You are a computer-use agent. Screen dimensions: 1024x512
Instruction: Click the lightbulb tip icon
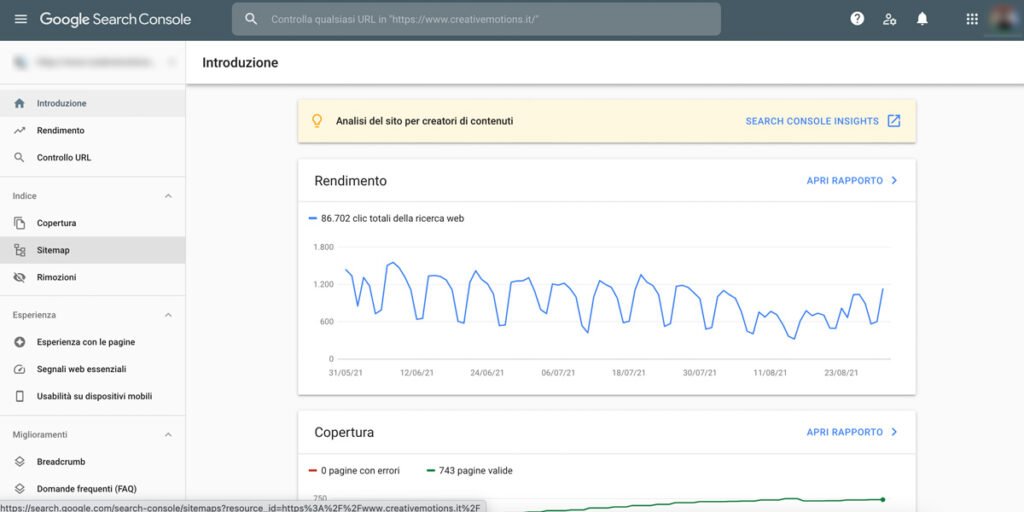tap(317, 121)
